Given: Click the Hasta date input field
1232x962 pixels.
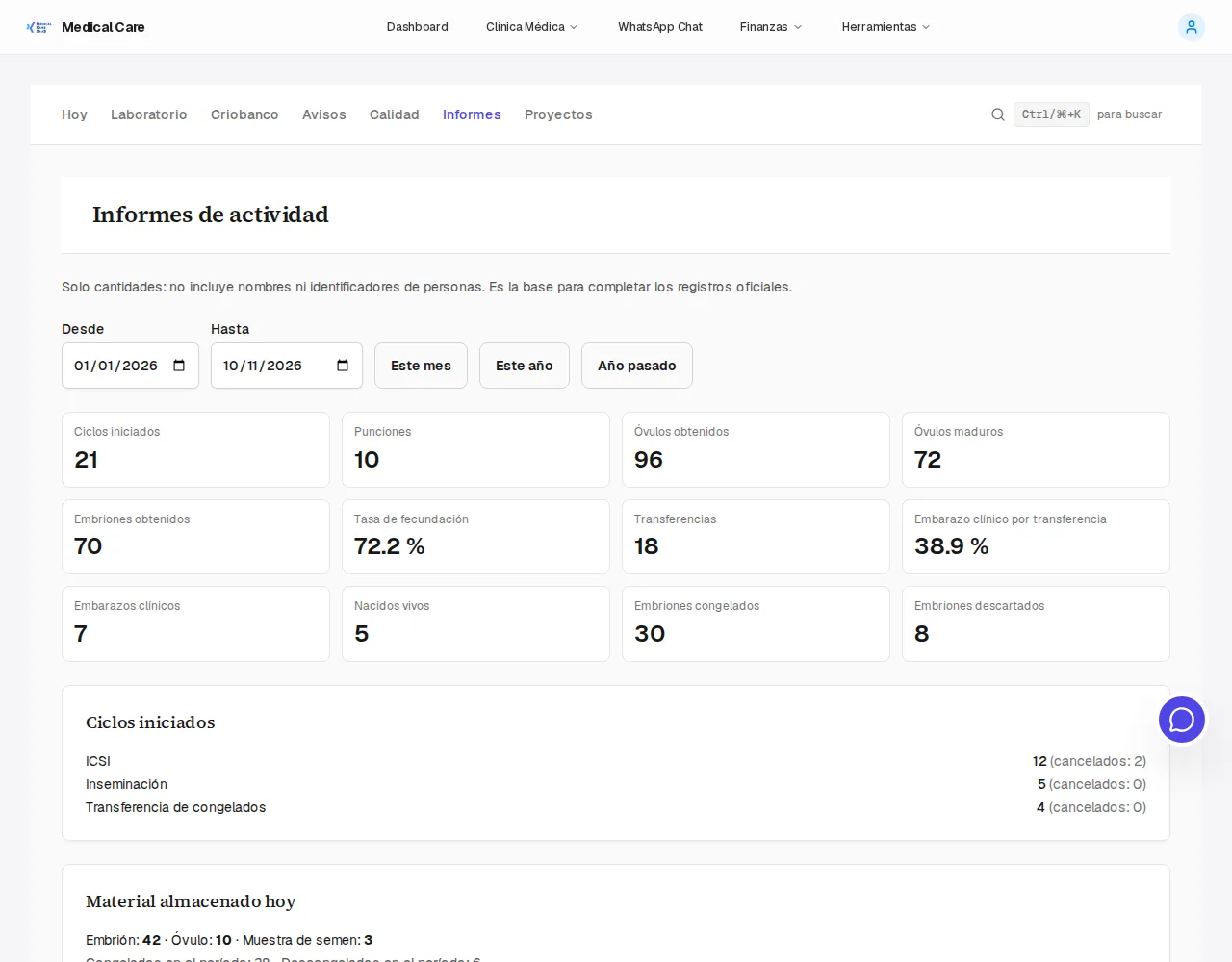Looking at the screenshot, I should (287, 366).
